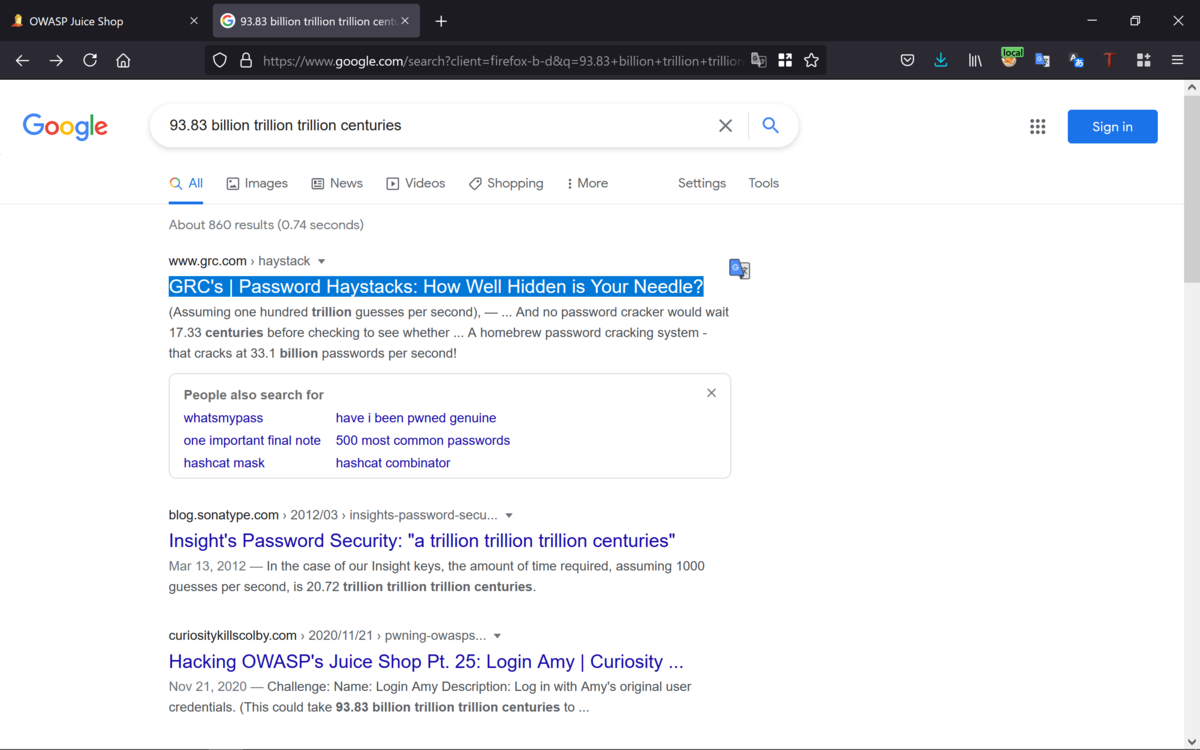Click the Google Translate extension icon
Screen dimensions: 1200x750
pos(1042,61)
